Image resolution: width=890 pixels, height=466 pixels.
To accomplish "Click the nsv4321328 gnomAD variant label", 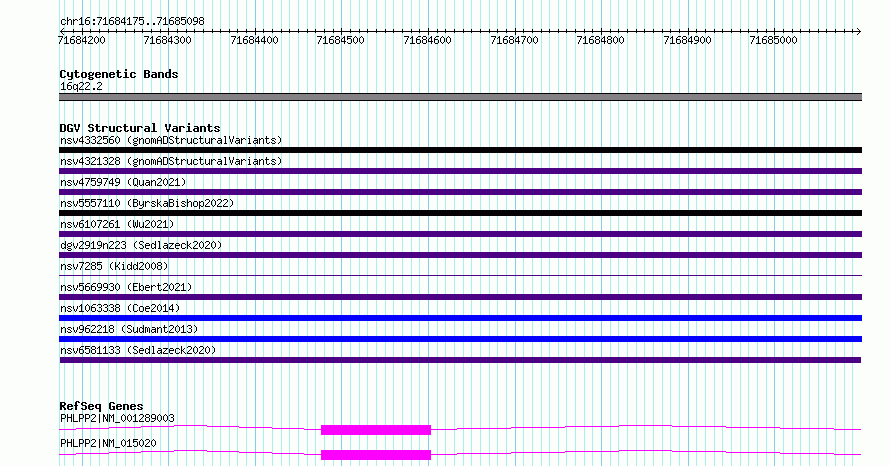I will (x=171, y=161).
